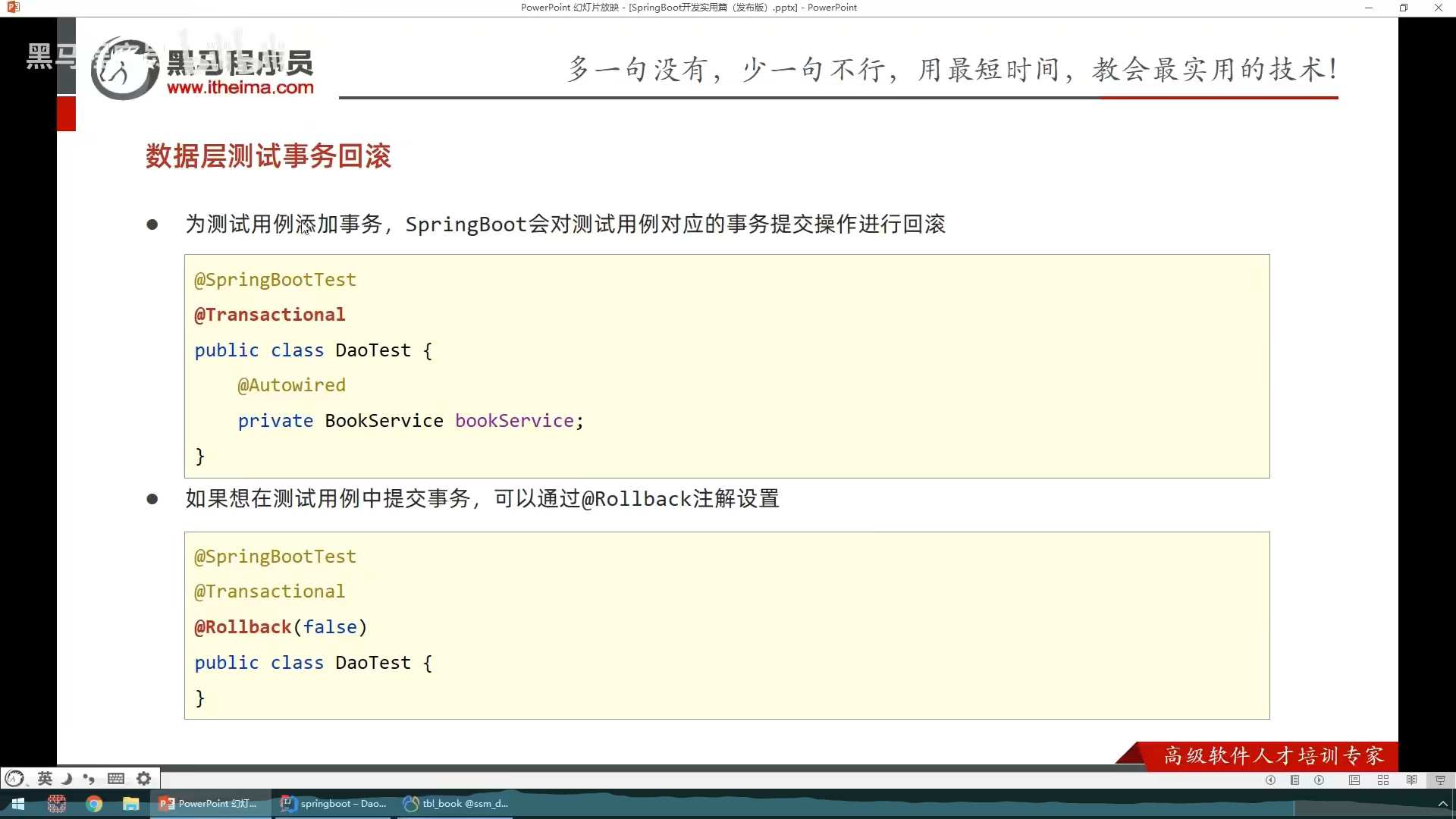Click the Slide Show presentation view icon
The height and width of the screenshot is (819, 1456).
[x=1440, y=780]
